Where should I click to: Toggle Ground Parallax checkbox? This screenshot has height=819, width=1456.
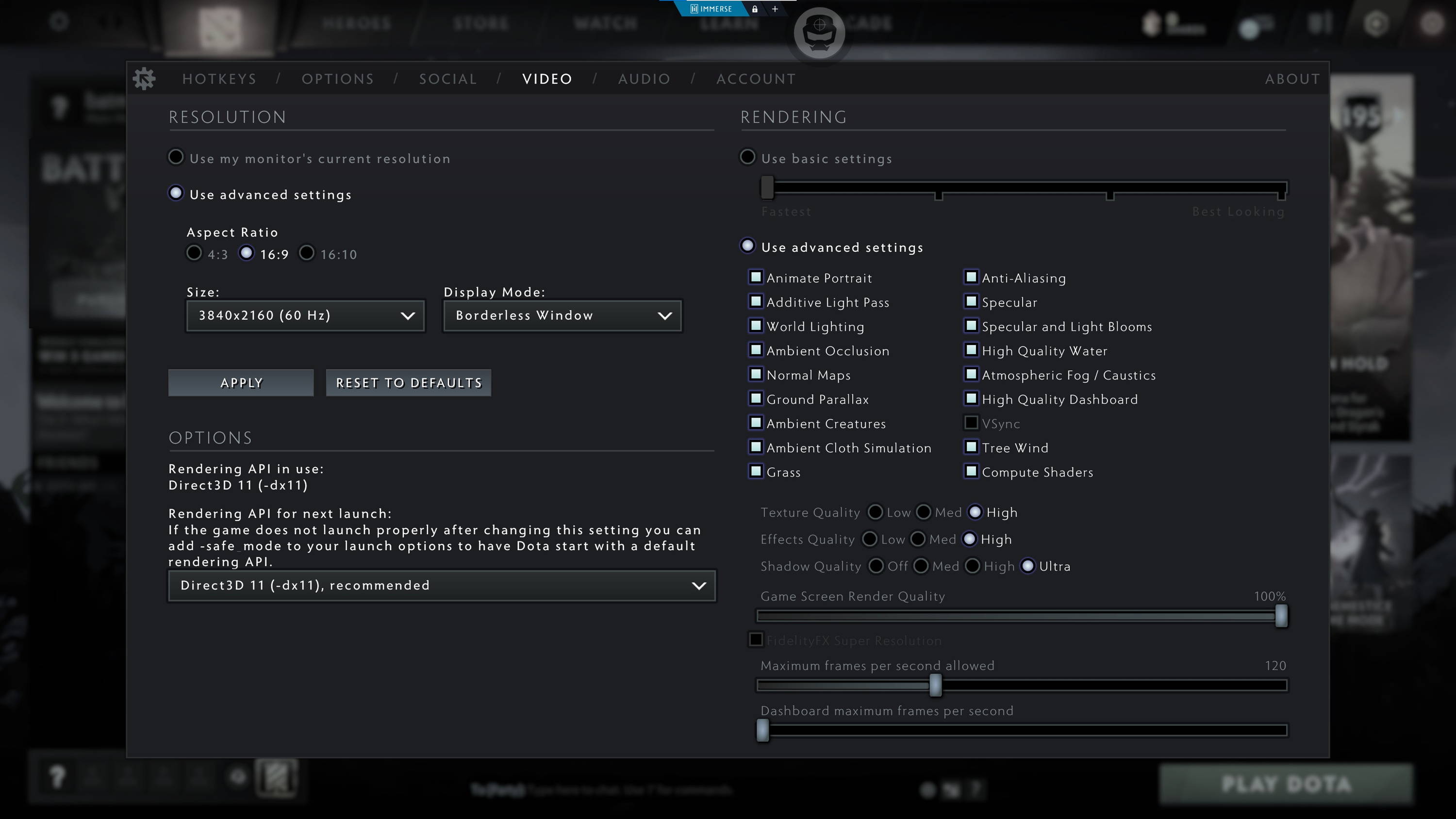point(756,398)
